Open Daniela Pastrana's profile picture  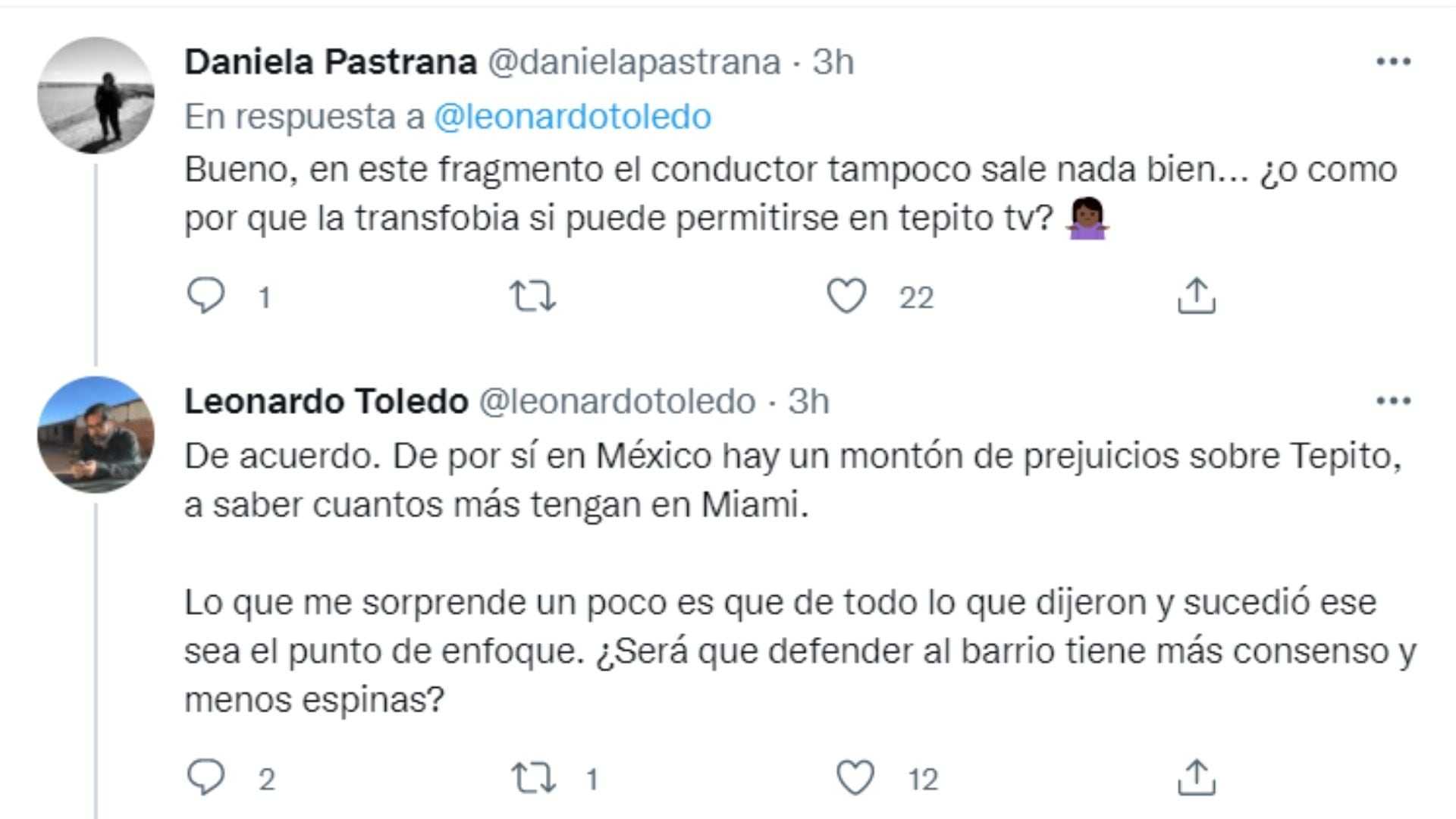(x=96, y=96)
